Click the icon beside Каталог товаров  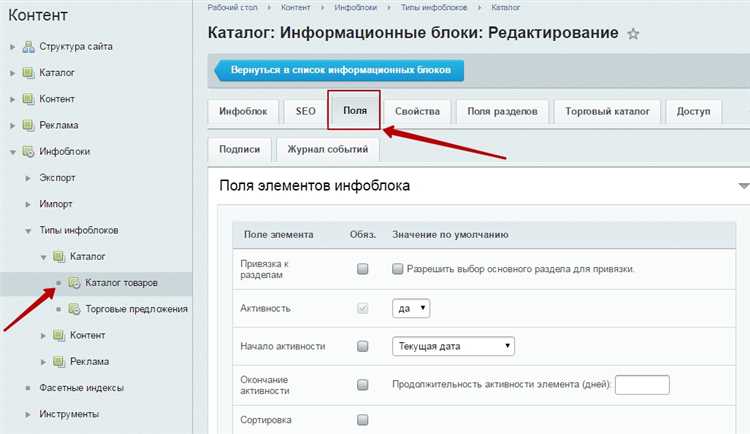click(74, 283)
